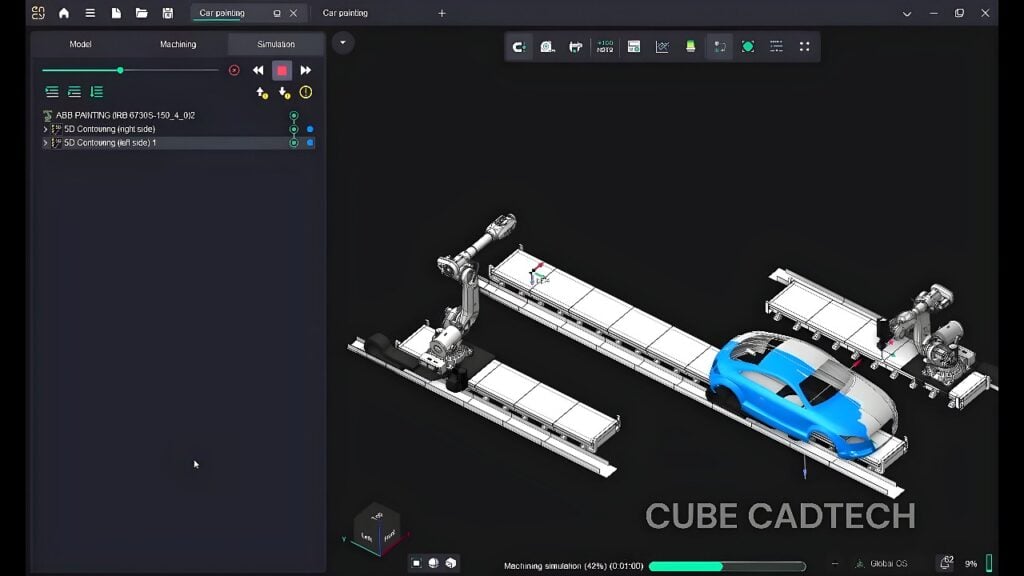1024x576 pixels.
Task: Jump to next warning arrow
Action: pyautogui.click(x=284, y=93)
